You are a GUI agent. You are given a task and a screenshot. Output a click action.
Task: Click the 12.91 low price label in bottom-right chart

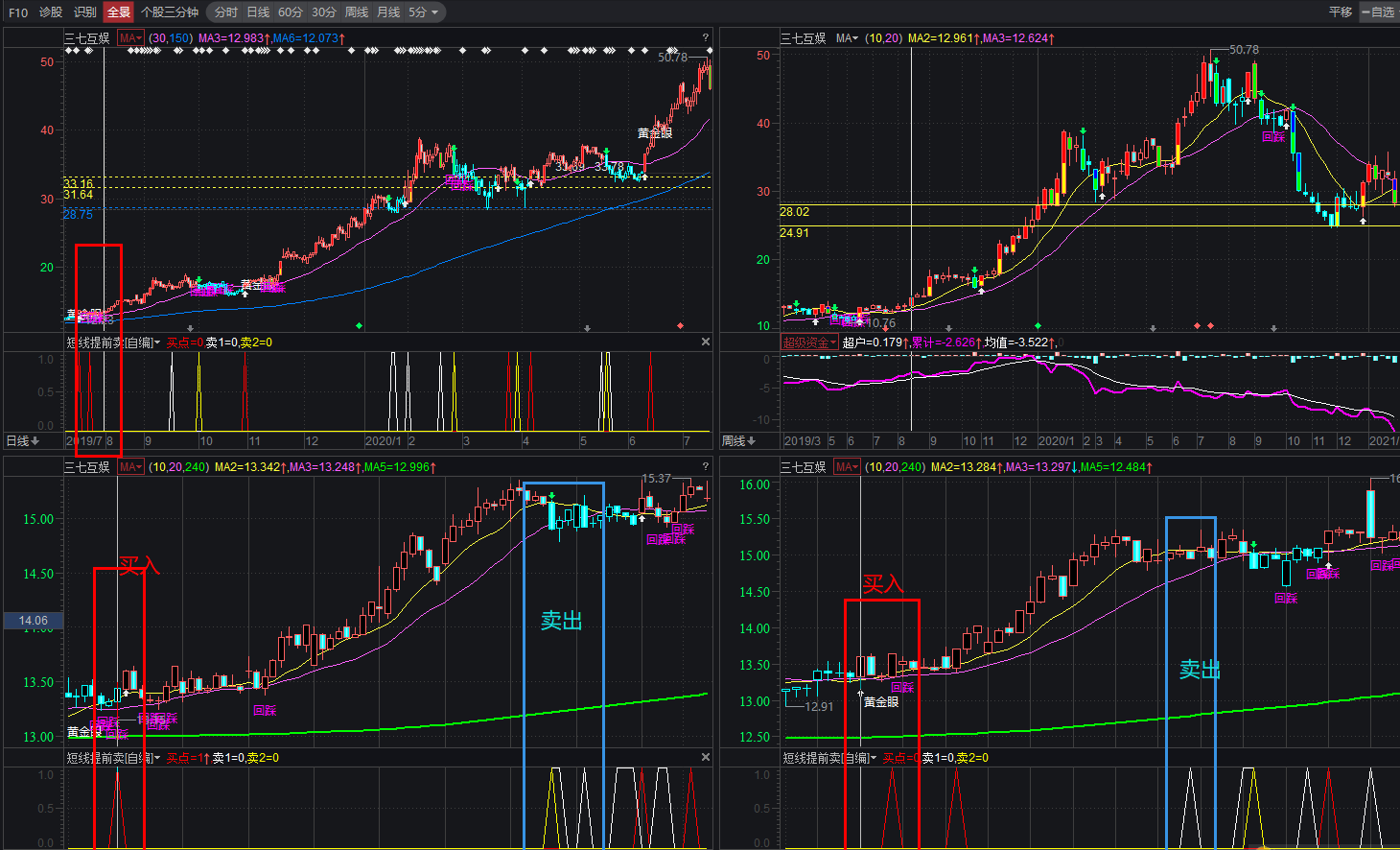[820, 707]
